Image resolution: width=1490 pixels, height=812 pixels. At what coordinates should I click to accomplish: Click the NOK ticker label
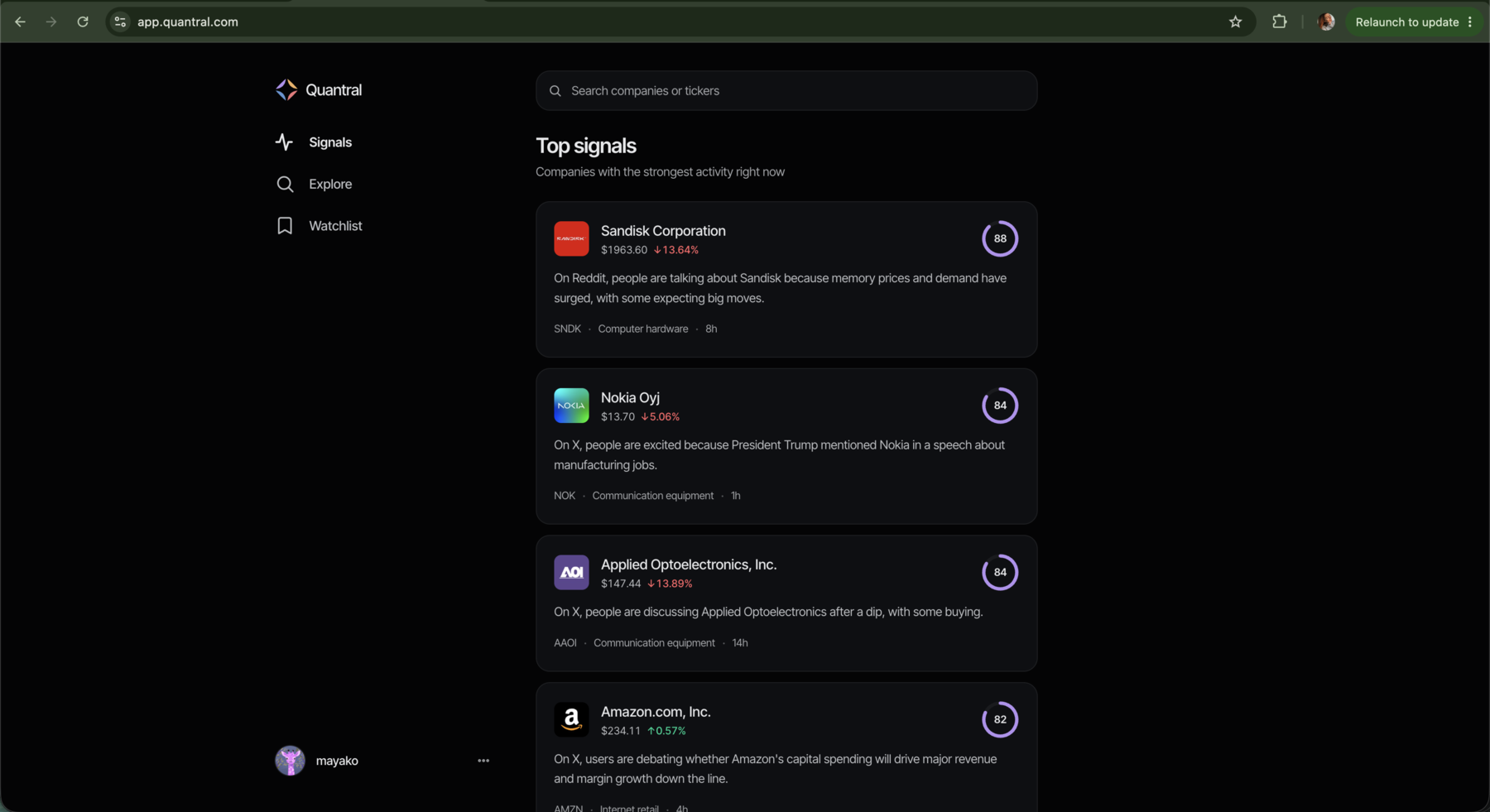[565, 496]
